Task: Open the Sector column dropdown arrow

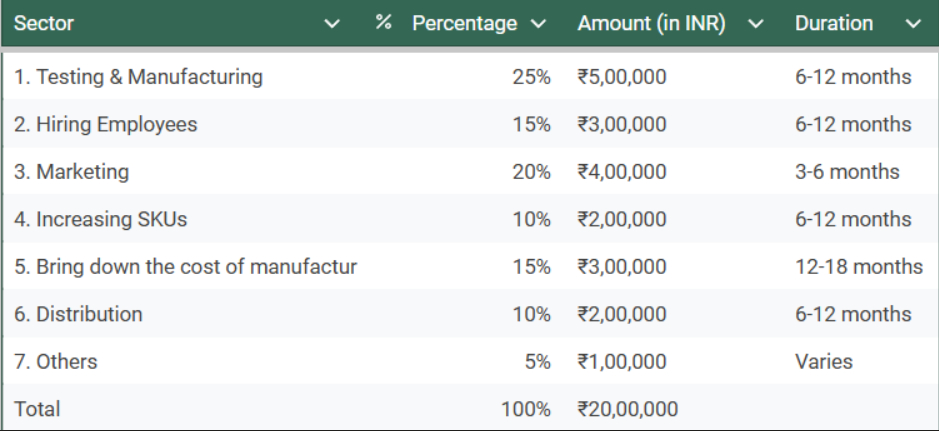Action: [x=333, y=24]
